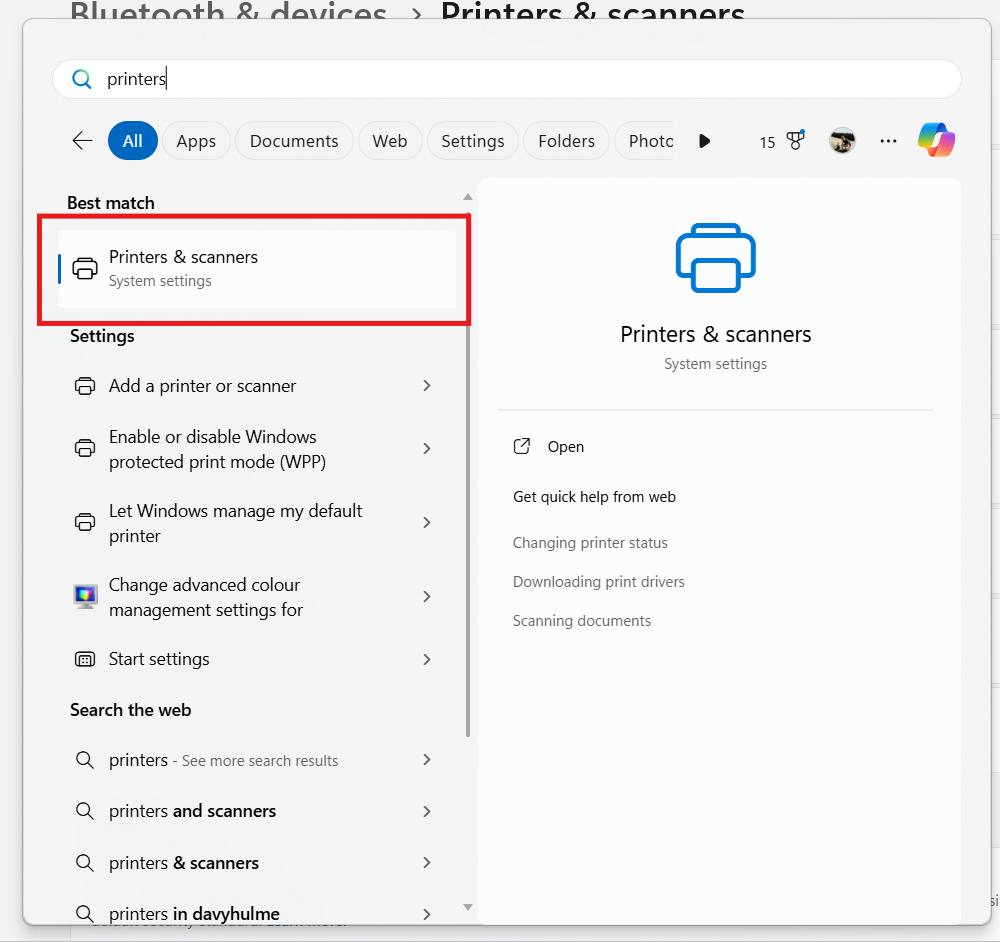Expand the 'printers and scanners' web suggestion chevron
The height and width of the screenshot is (942, 1000).
[427, 811]
